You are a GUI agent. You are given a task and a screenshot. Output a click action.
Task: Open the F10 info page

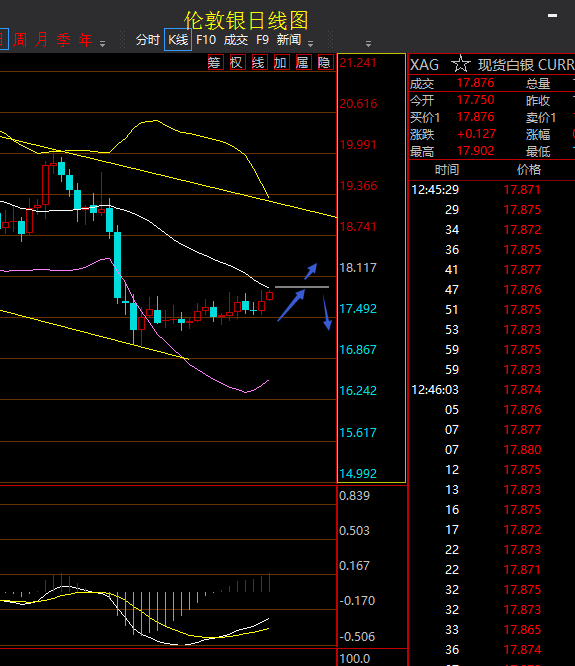(206, 40)
